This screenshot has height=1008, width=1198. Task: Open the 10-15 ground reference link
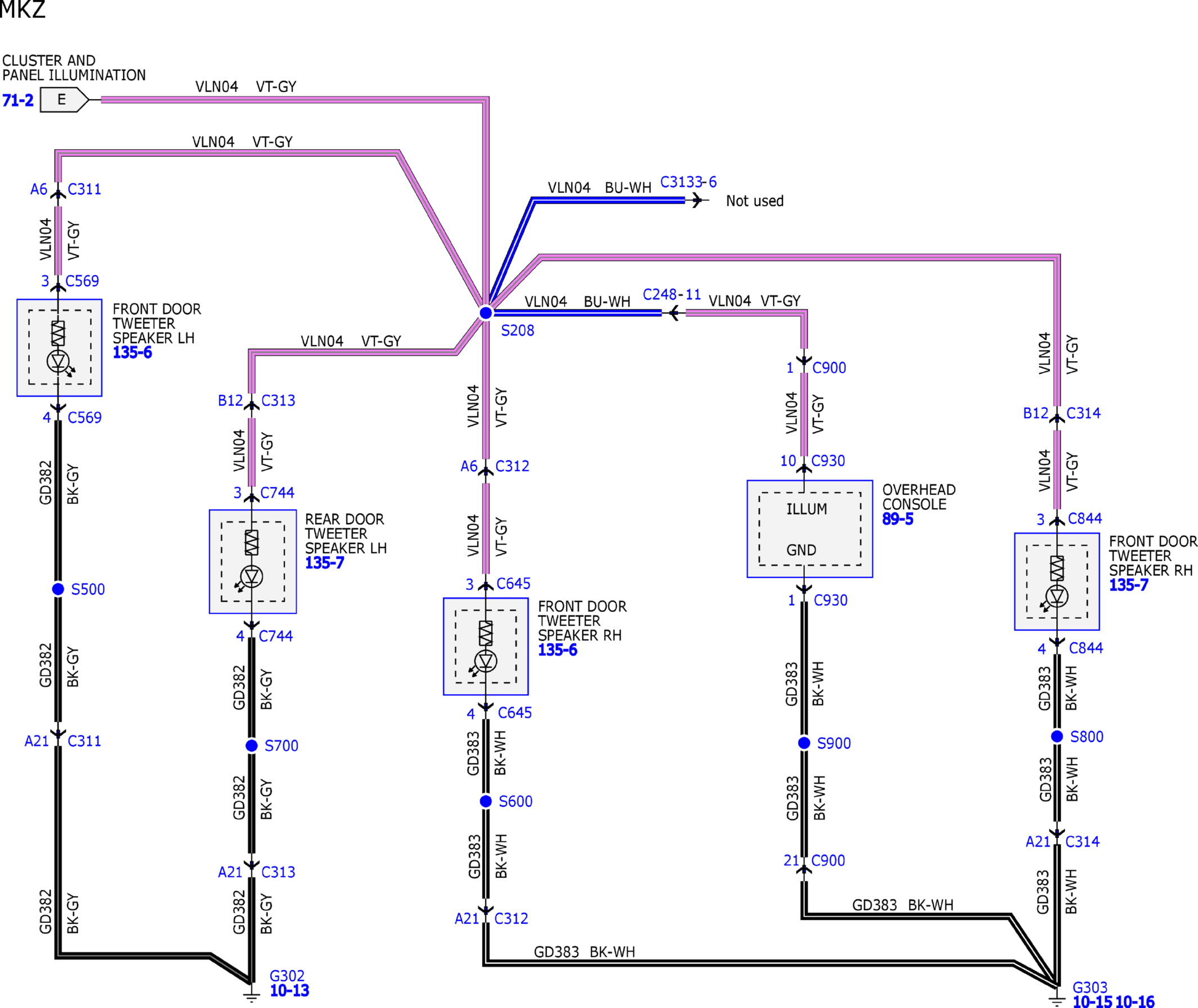[x=1092, y=1001]
